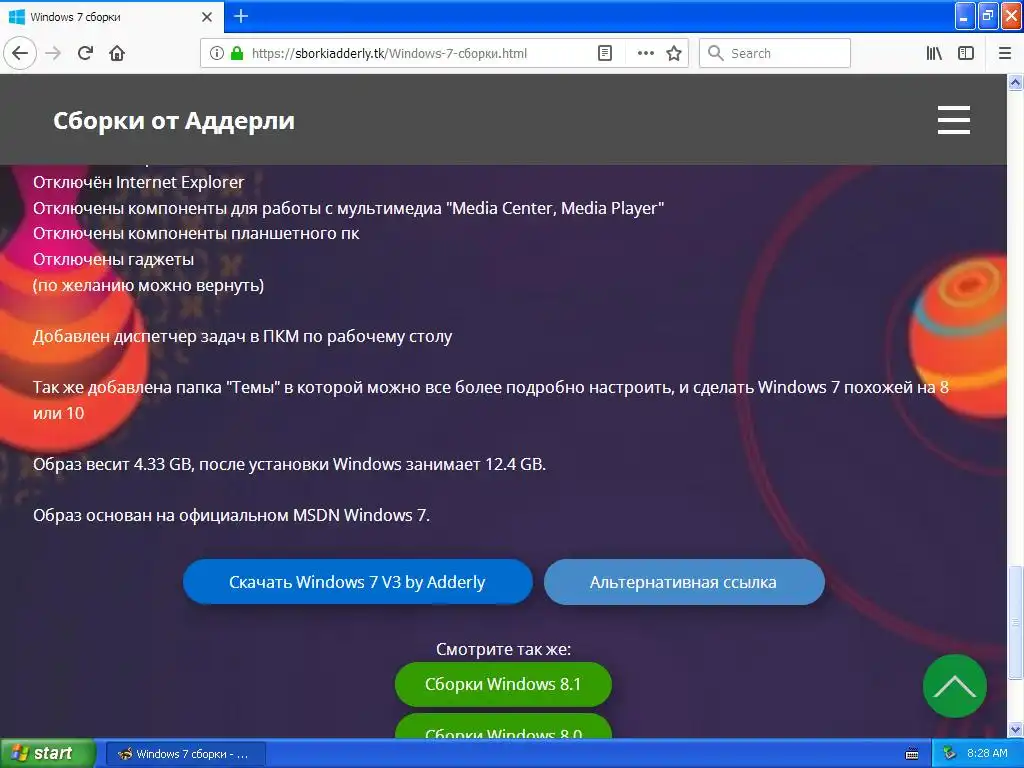
Task: Open the Альтернативная ссылка button
Action: 684,582
